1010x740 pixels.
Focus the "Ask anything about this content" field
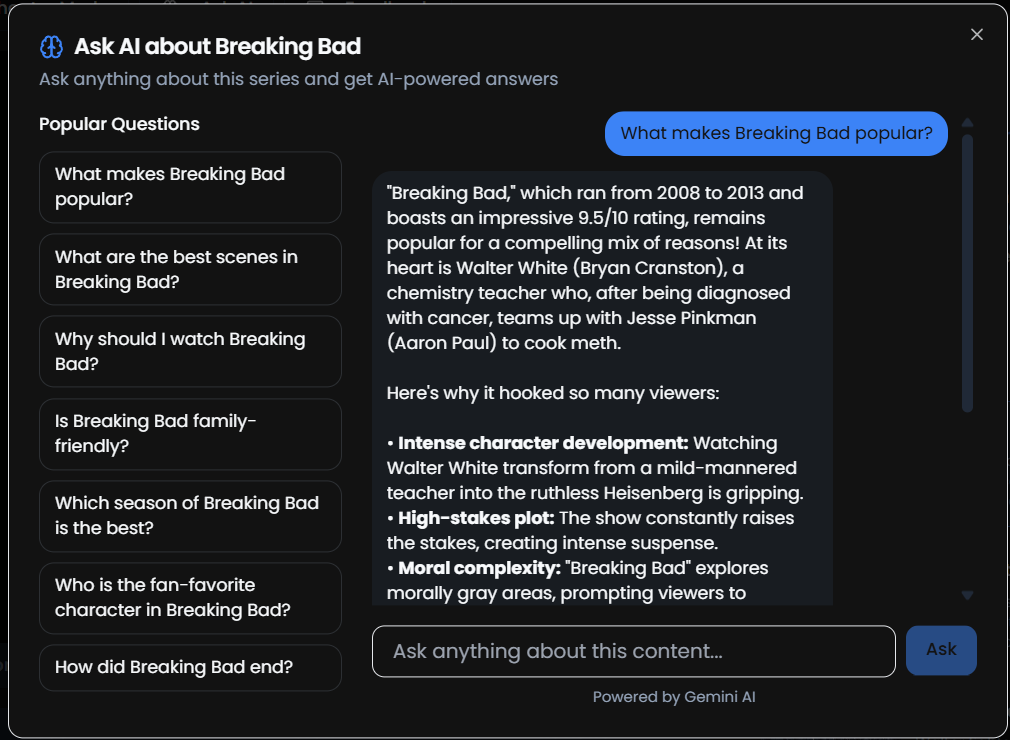click(x=633, y=651)
